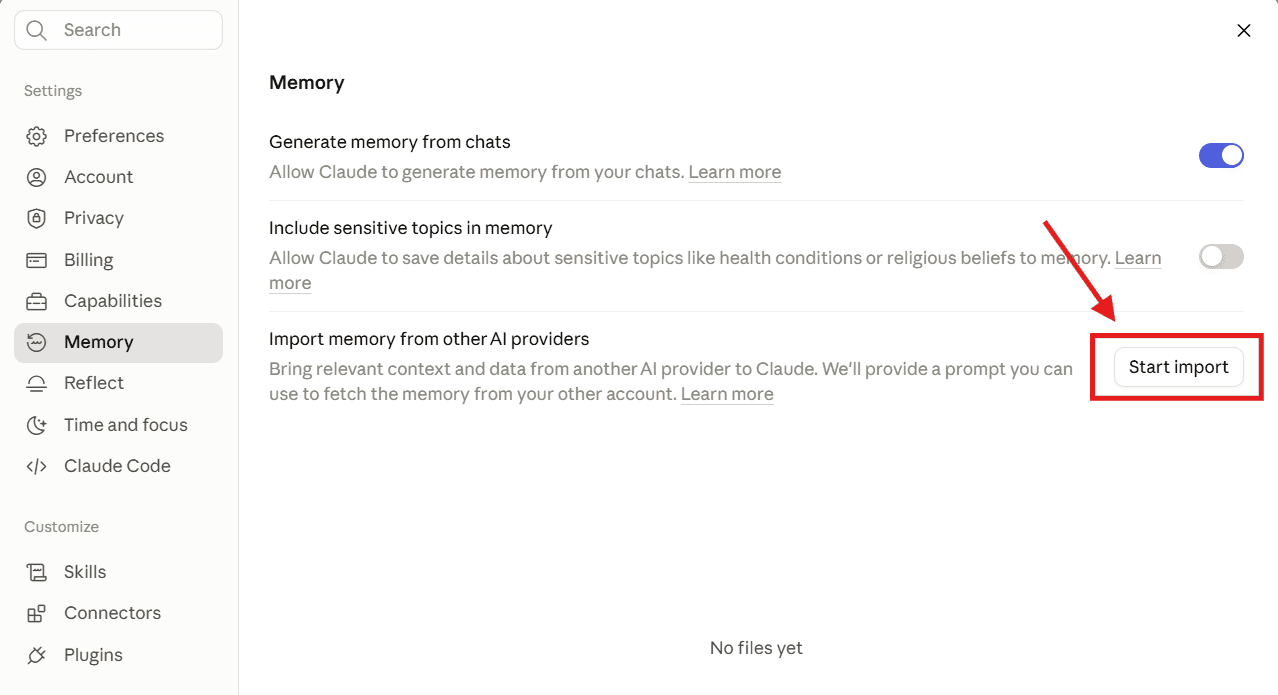Viewport: 1278px width, 695px height.
Task: Close the settings dialog with X
Action: pyautogui.click(x=1244, y=31)
